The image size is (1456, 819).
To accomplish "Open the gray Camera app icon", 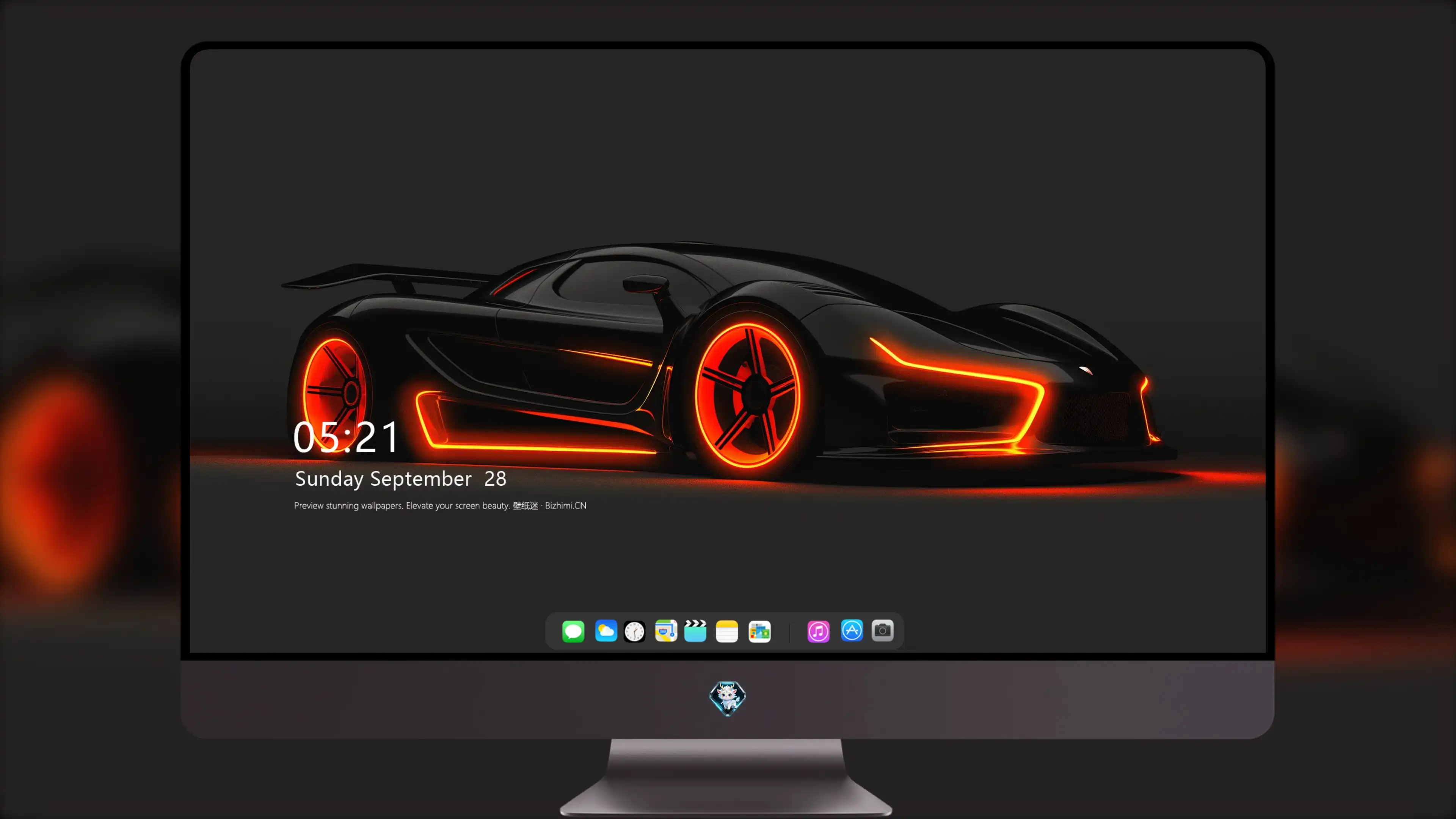I will pos(882,630).
